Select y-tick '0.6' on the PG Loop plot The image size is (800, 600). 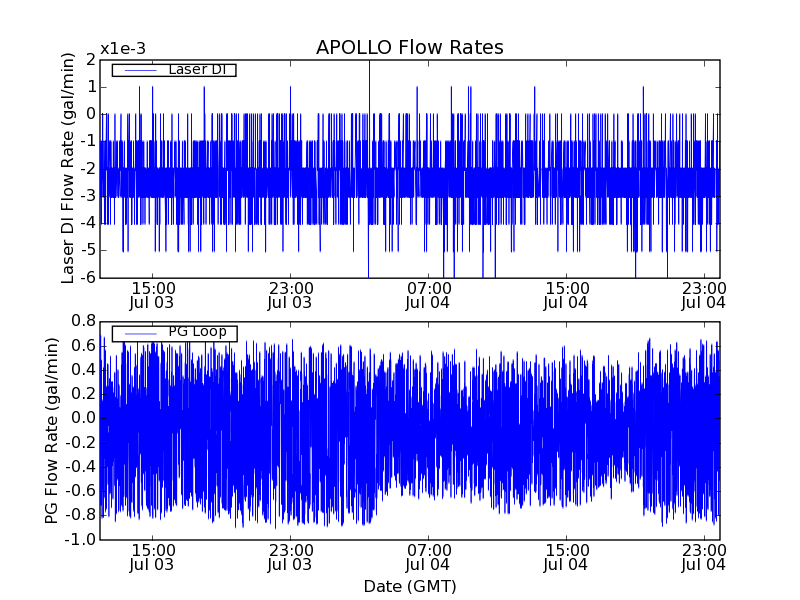pyautogui.click(x=84, y=346)
